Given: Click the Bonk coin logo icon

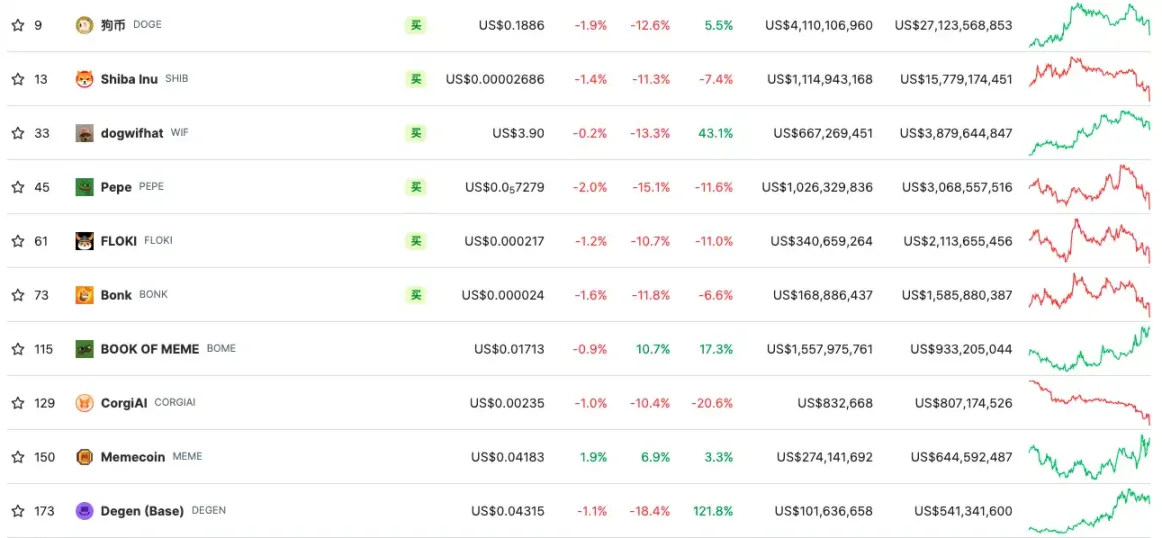Looking at the screenshot, I should coord(84,295).
